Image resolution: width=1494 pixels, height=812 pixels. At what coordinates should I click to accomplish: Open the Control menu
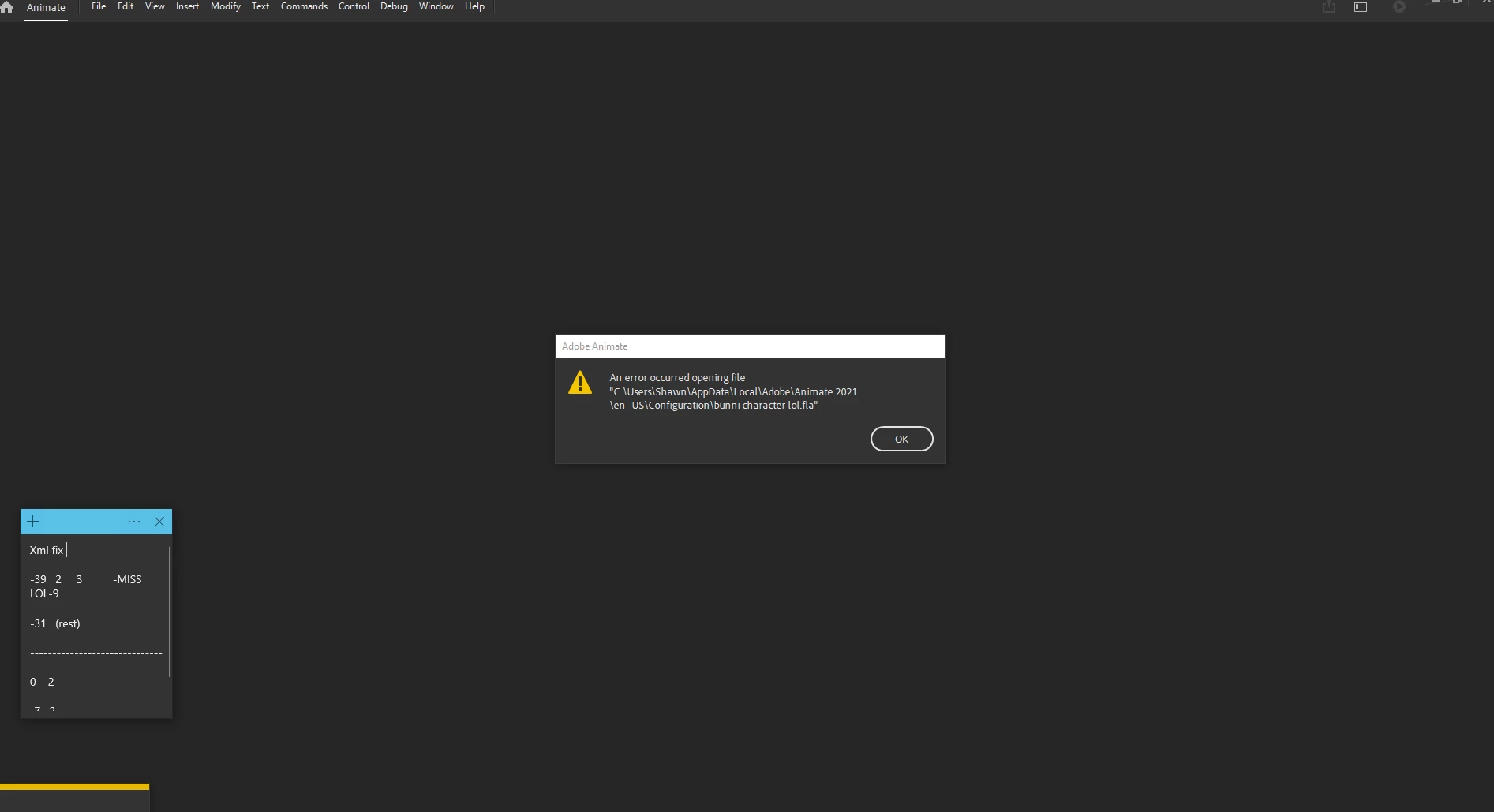point(354,6)
